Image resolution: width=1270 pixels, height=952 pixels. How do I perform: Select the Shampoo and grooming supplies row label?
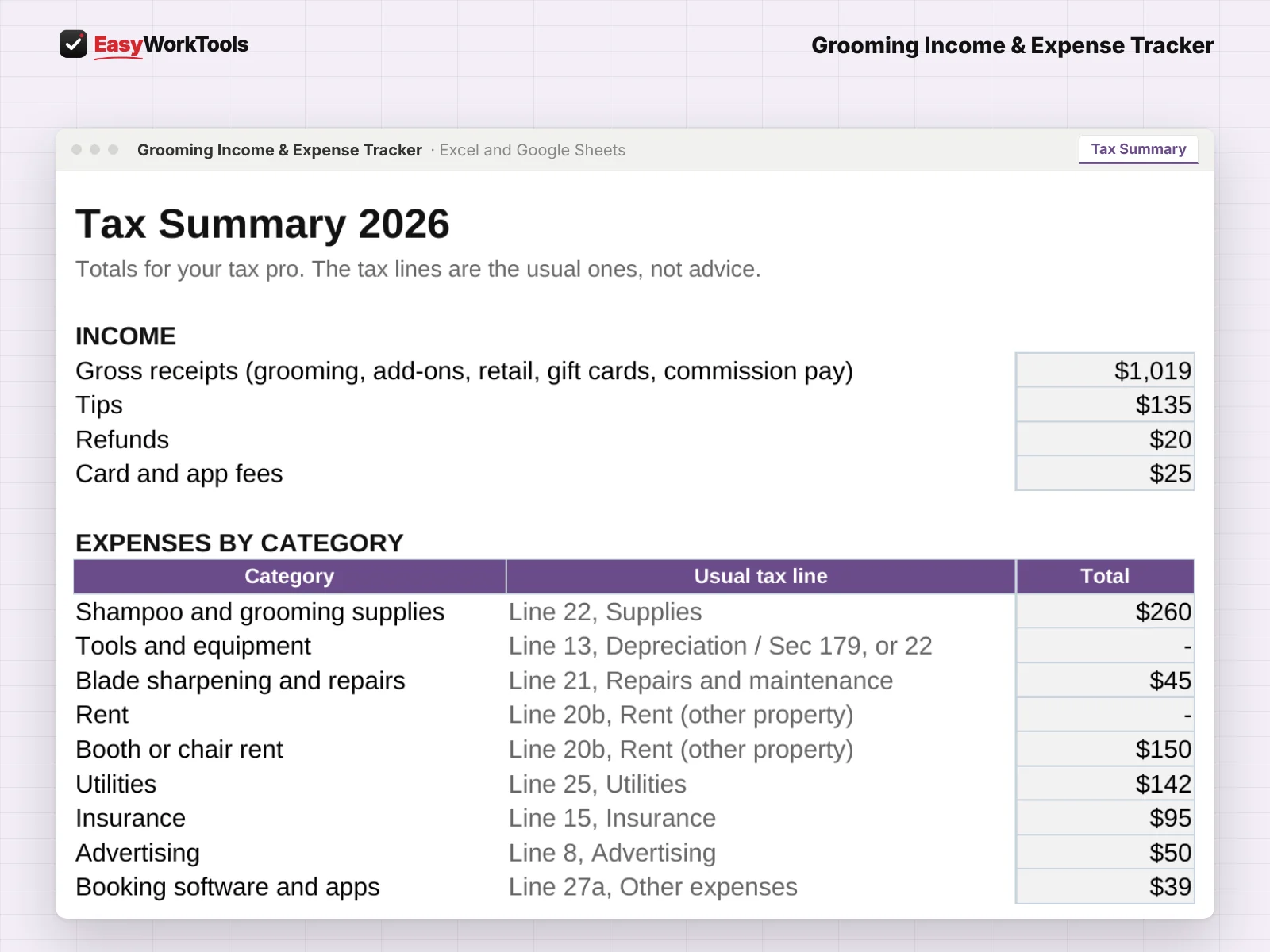(x=260, y=612)
